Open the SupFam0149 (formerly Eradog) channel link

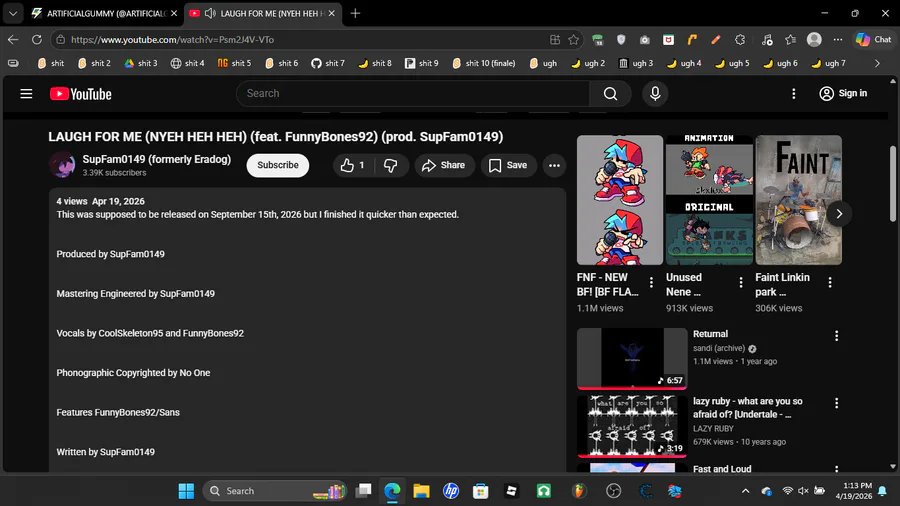tap(157, 159)
